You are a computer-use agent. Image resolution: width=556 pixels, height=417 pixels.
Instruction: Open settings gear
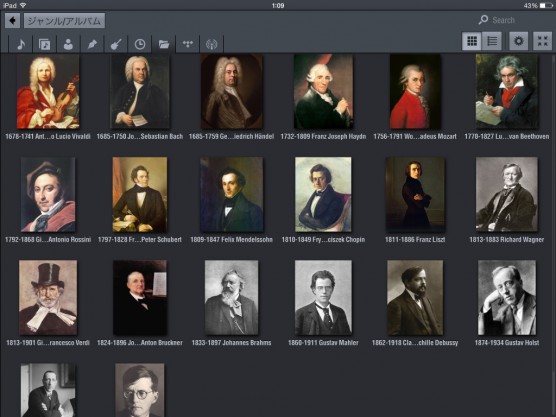[519, 41]
